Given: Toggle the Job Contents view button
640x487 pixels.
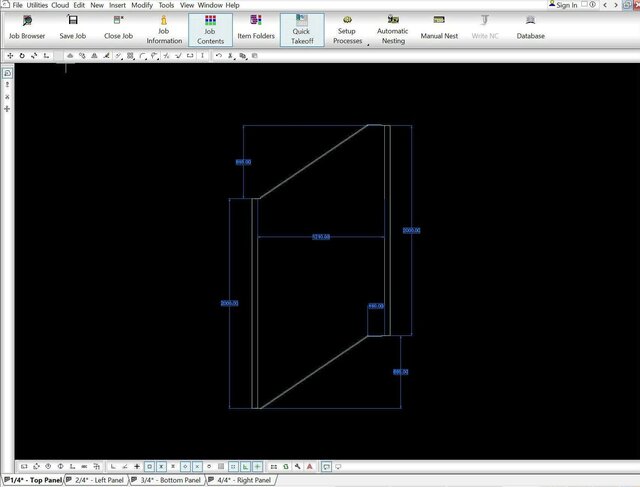Looking at the screenshot, I should pyautogui.click(x=210, y=27).
